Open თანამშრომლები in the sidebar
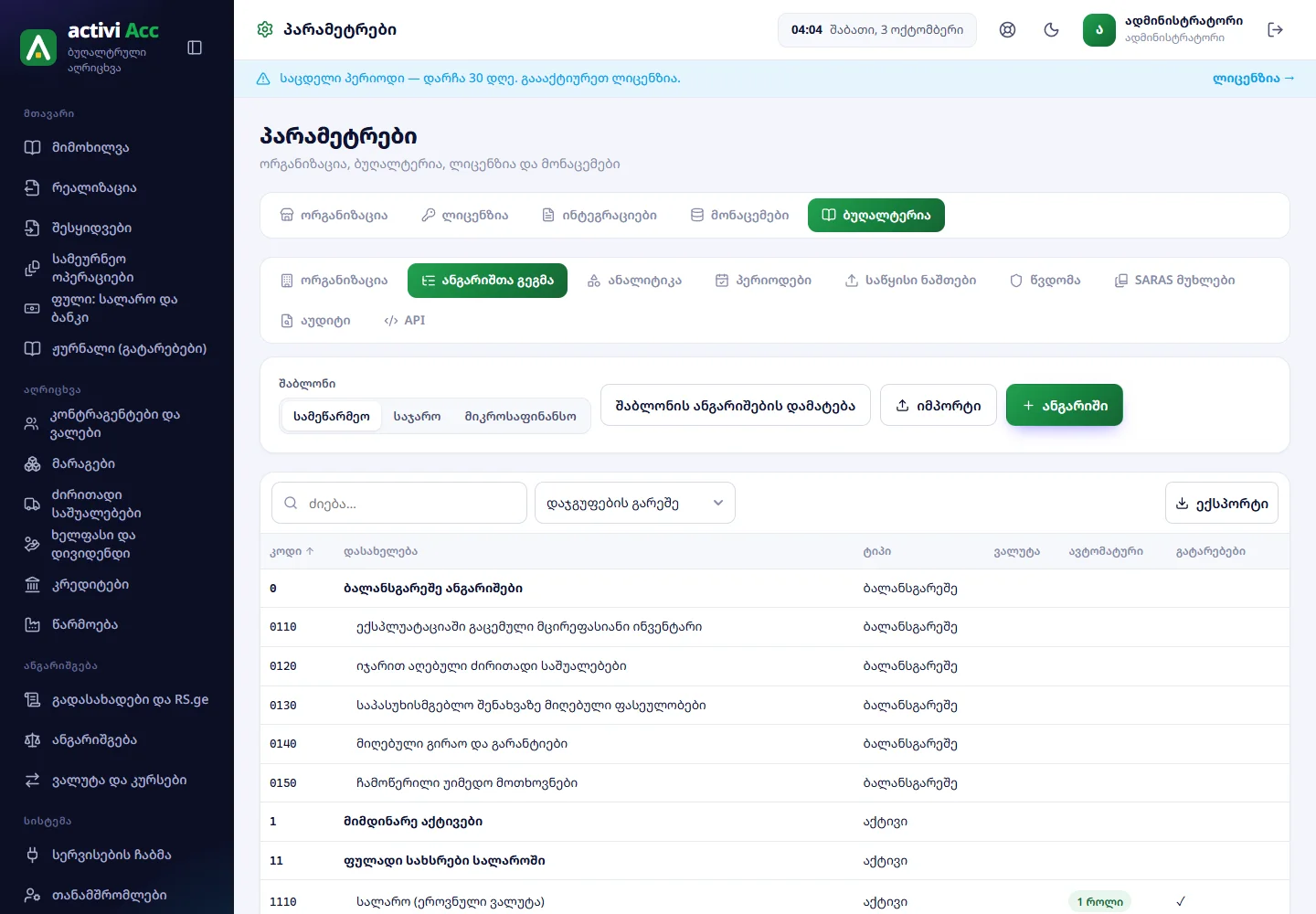 (x=117, y=895)
